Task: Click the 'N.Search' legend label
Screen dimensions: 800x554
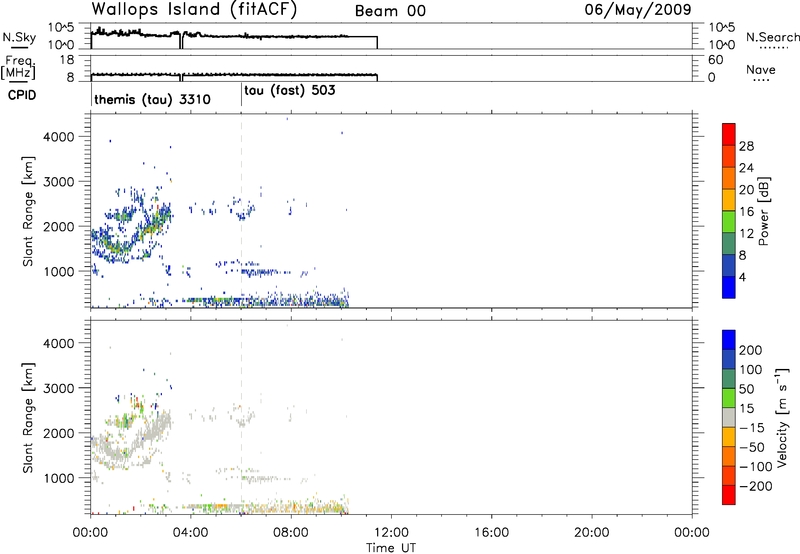Action: (x=772, y=37)
